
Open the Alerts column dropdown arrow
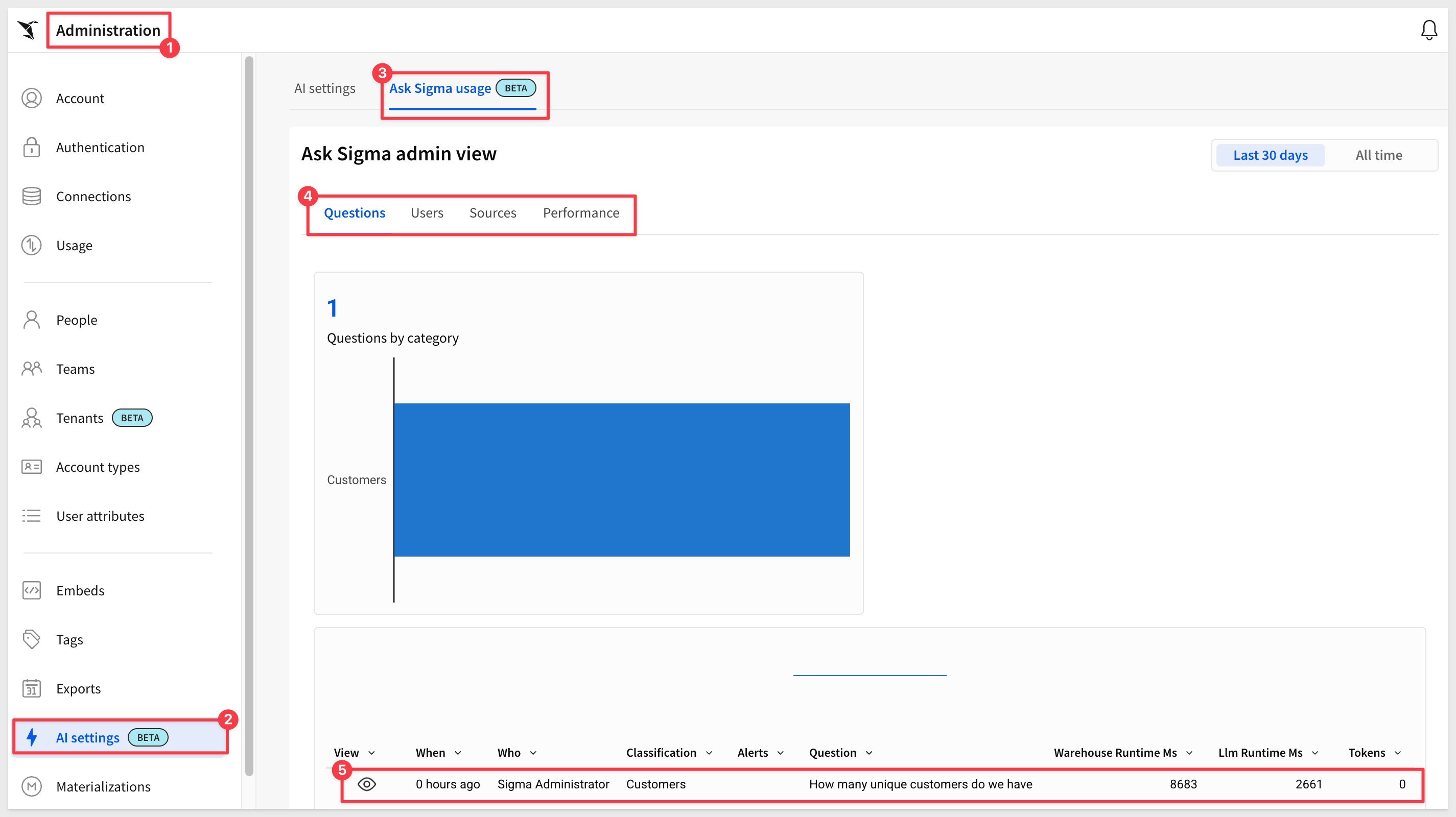point(781,753)
